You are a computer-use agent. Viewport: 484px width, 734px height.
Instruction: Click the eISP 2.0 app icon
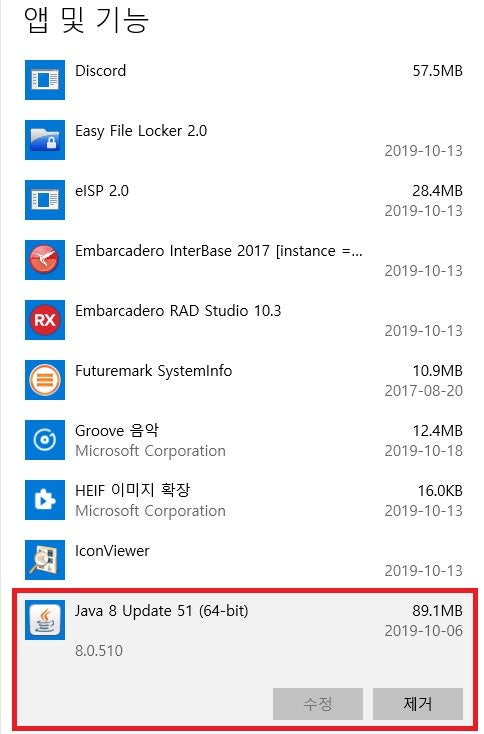point(45,199)
